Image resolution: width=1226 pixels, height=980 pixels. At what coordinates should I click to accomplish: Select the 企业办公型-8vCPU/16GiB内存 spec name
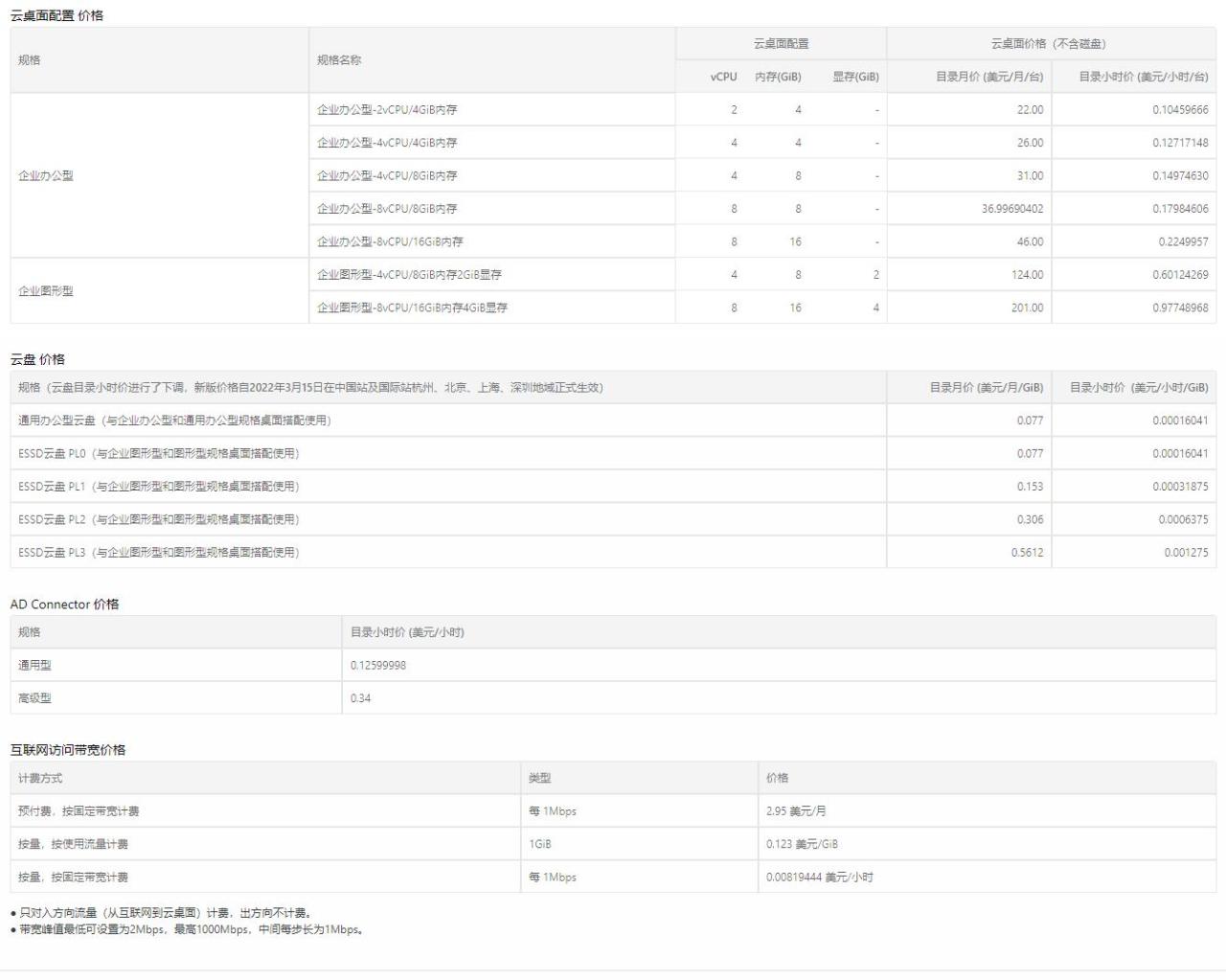coord(390,242)
